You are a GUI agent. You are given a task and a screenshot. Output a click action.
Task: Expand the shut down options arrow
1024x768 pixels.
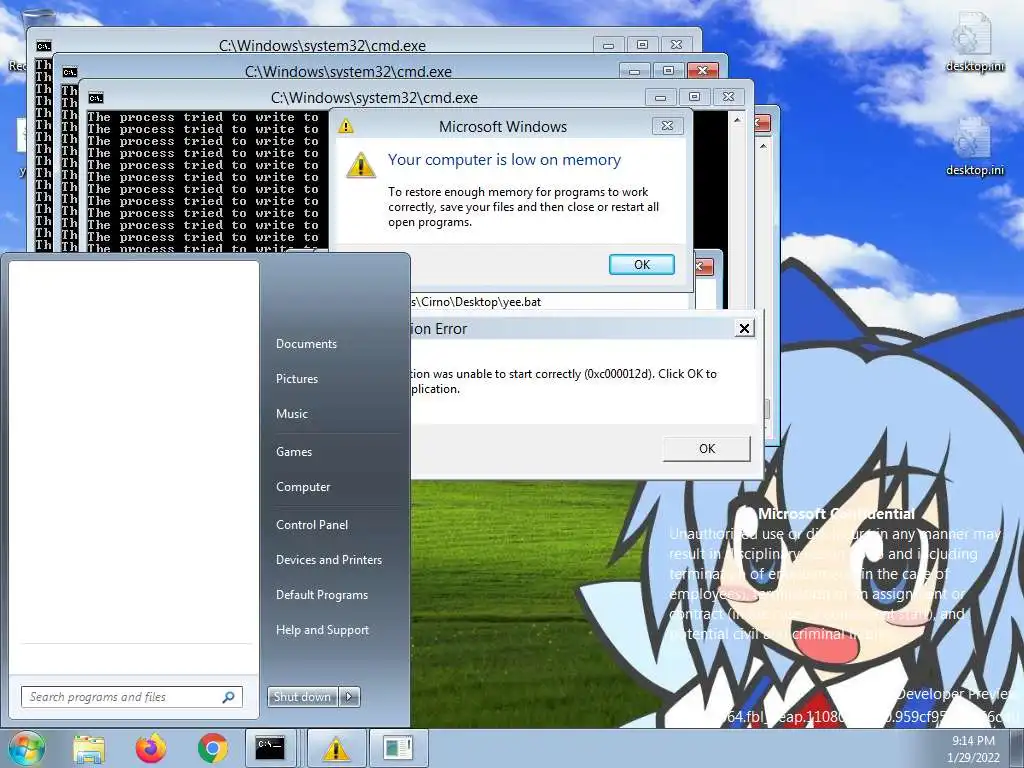pyautogui.click(x=349, y=697)
